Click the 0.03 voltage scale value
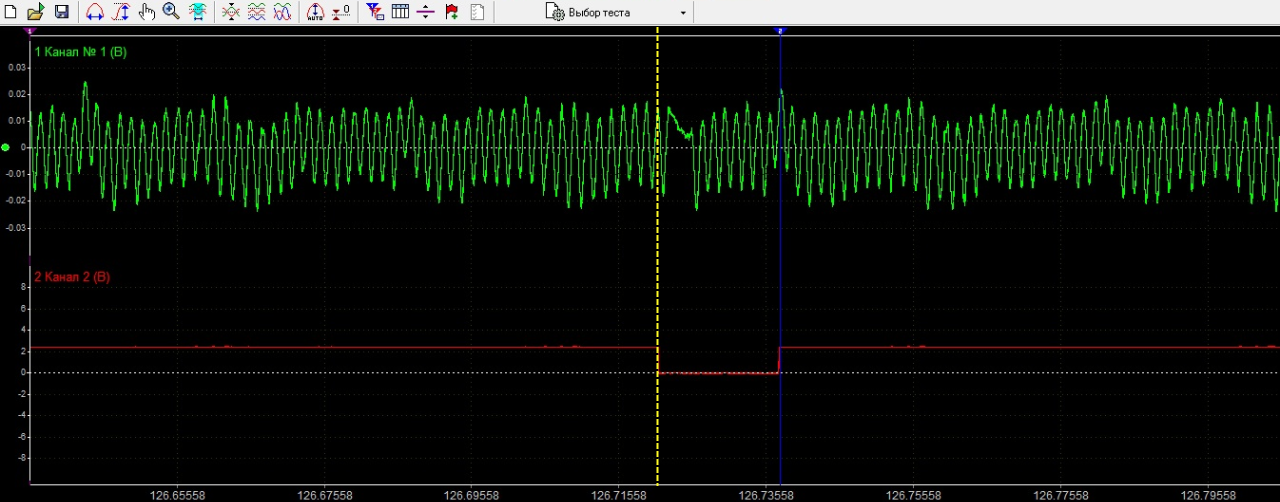The width and height of the screenshot is (1280, 502). [x=17, y=68]
